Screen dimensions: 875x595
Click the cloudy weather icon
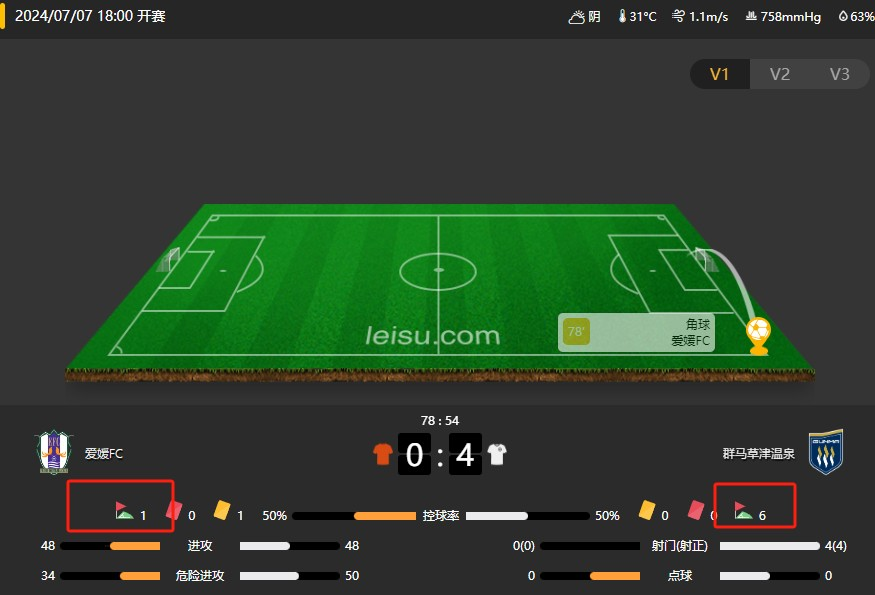[x=576, y=17]
